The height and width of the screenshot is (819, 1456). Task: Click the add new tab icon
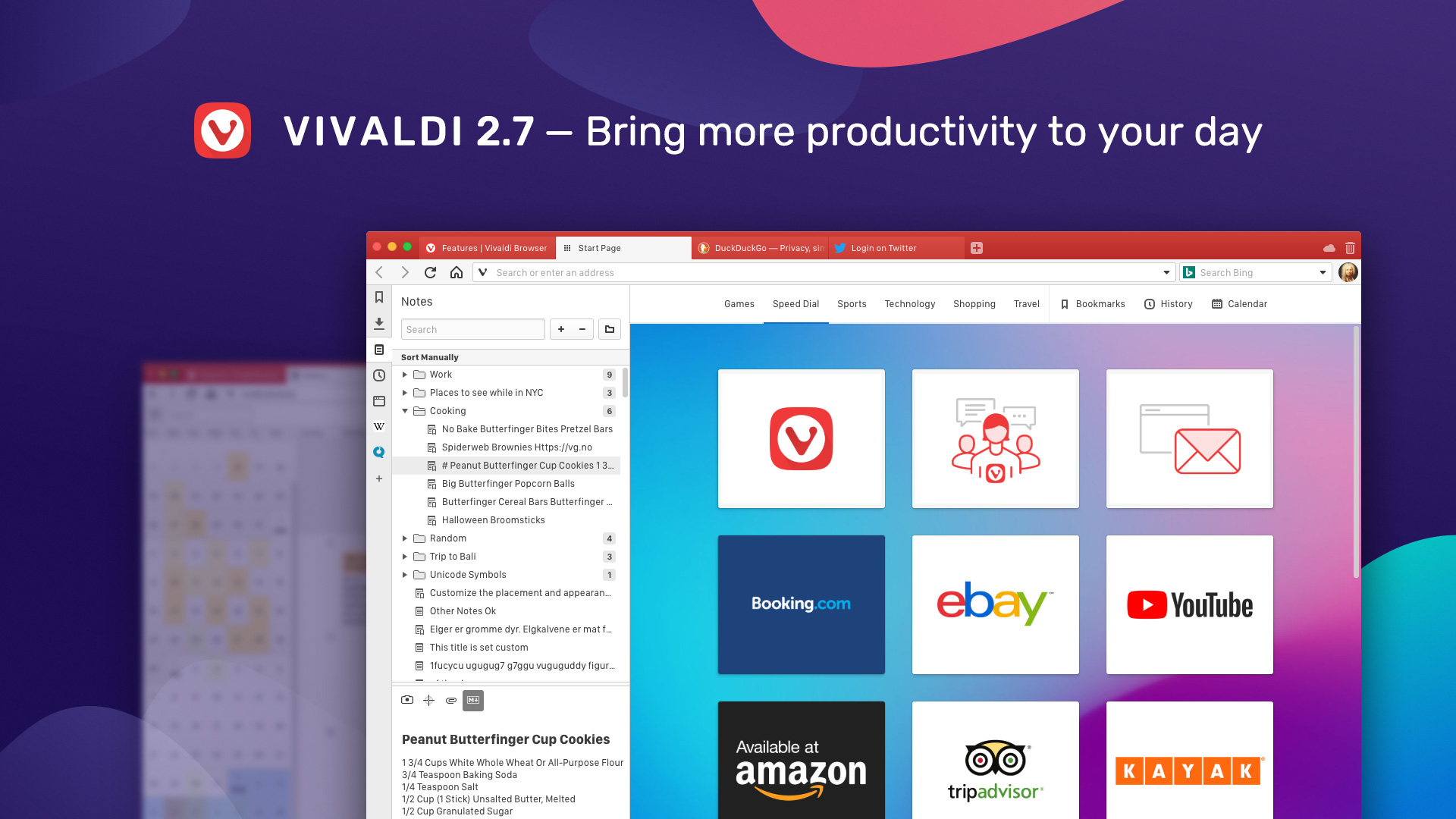click(977, 247)
